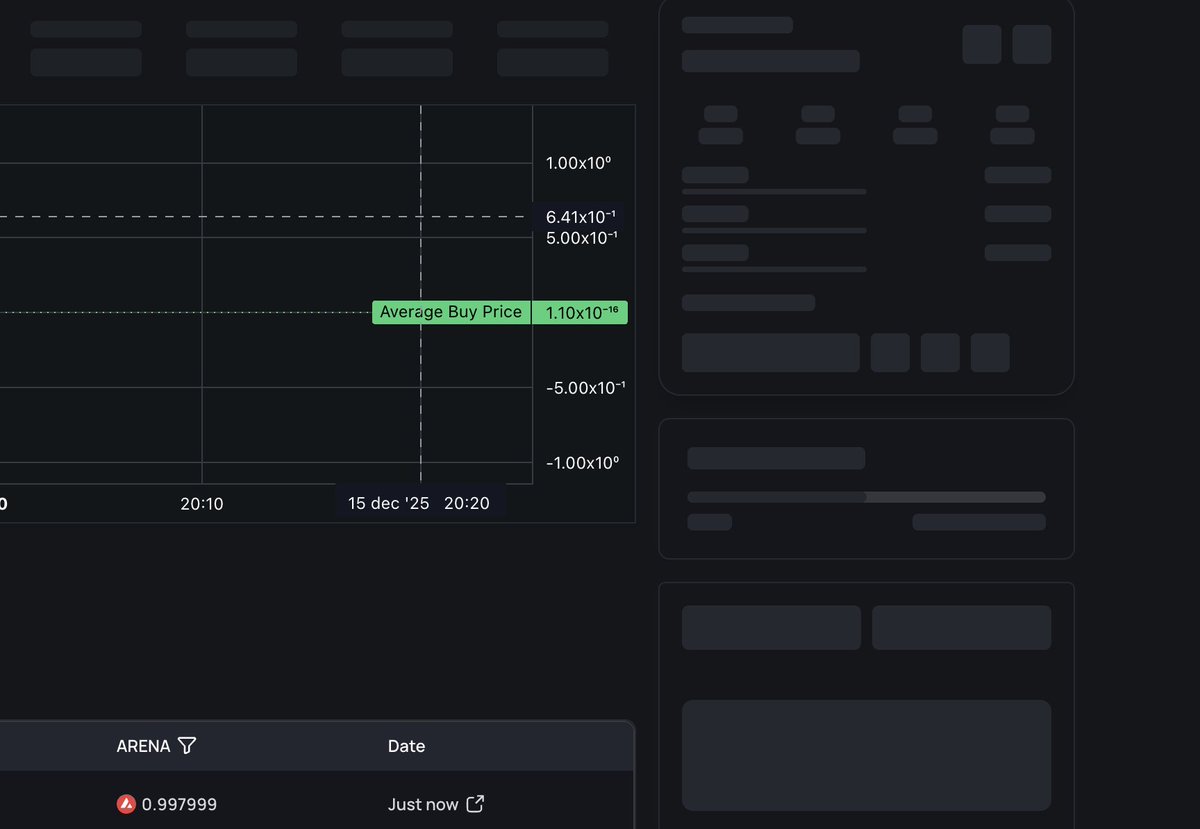
Task: Click the 1.10x10⁻¹⁶ price tag
Action: [580, 312]
